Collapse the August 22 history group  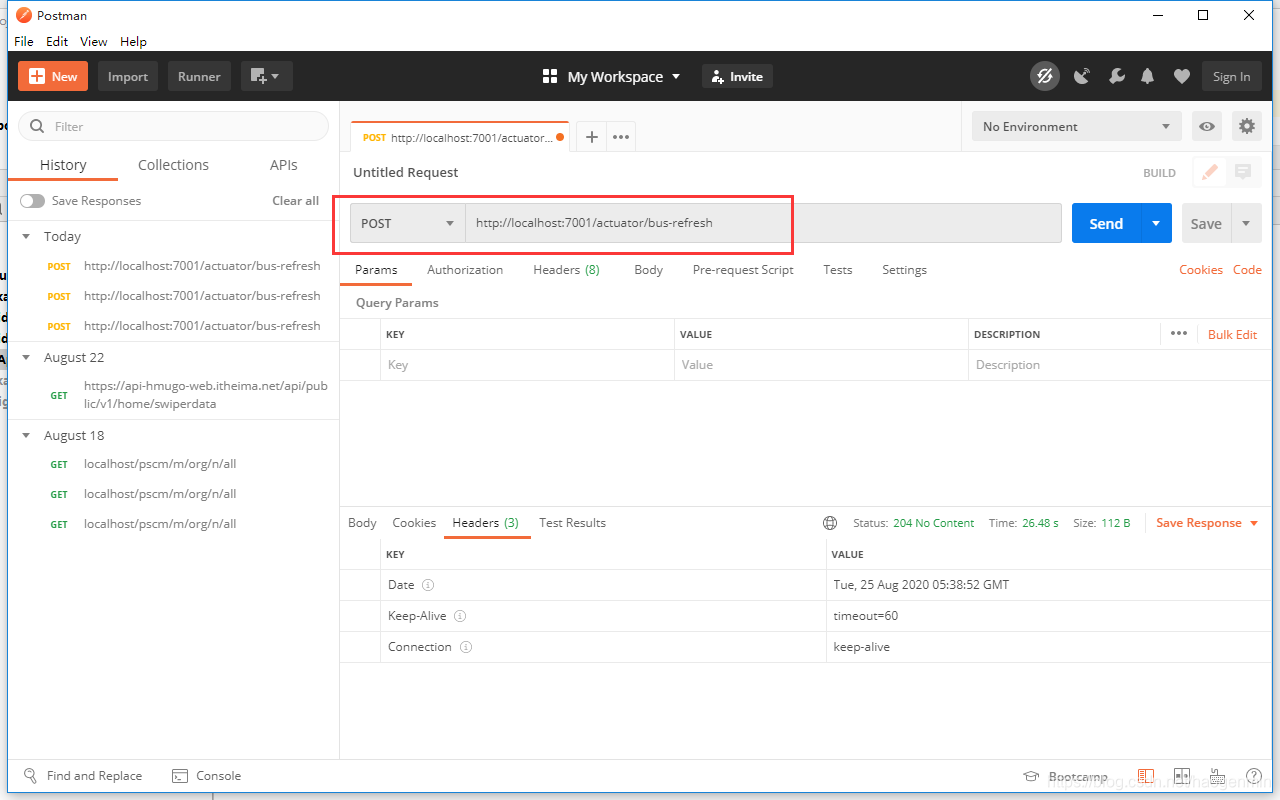coord(26,358)
